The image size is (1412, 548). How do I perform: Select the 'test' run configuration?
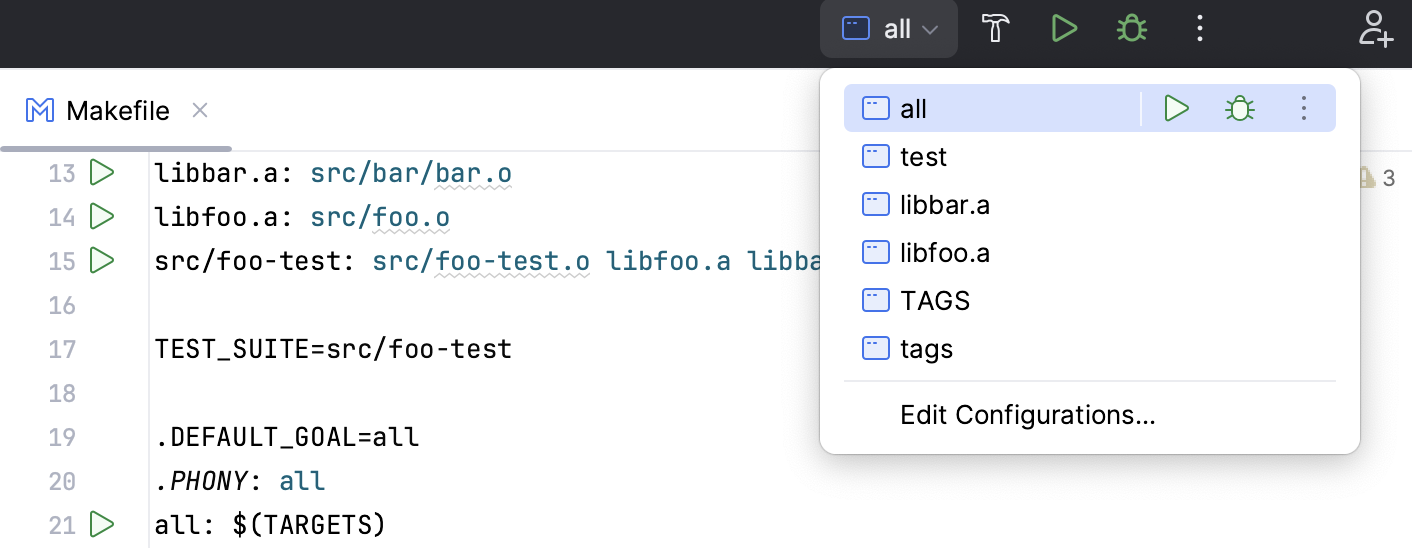(x=923, y=157)
